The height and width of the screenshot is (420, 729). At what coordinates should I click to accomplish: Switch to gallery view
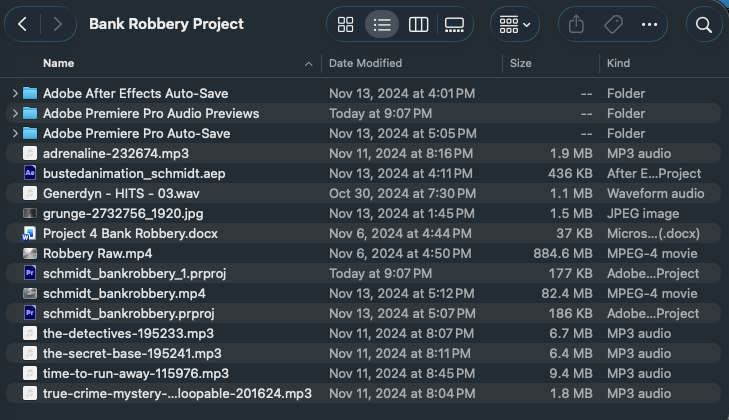454,24
